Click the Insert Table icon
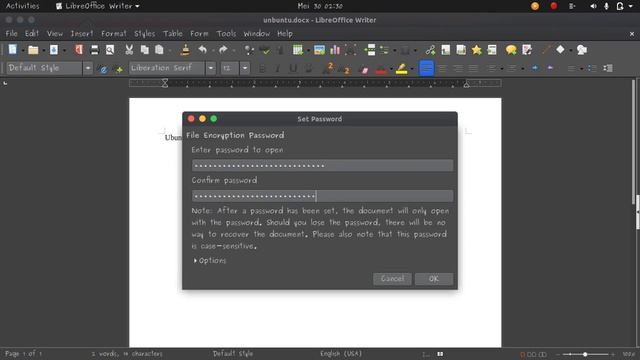 (298, 50)
